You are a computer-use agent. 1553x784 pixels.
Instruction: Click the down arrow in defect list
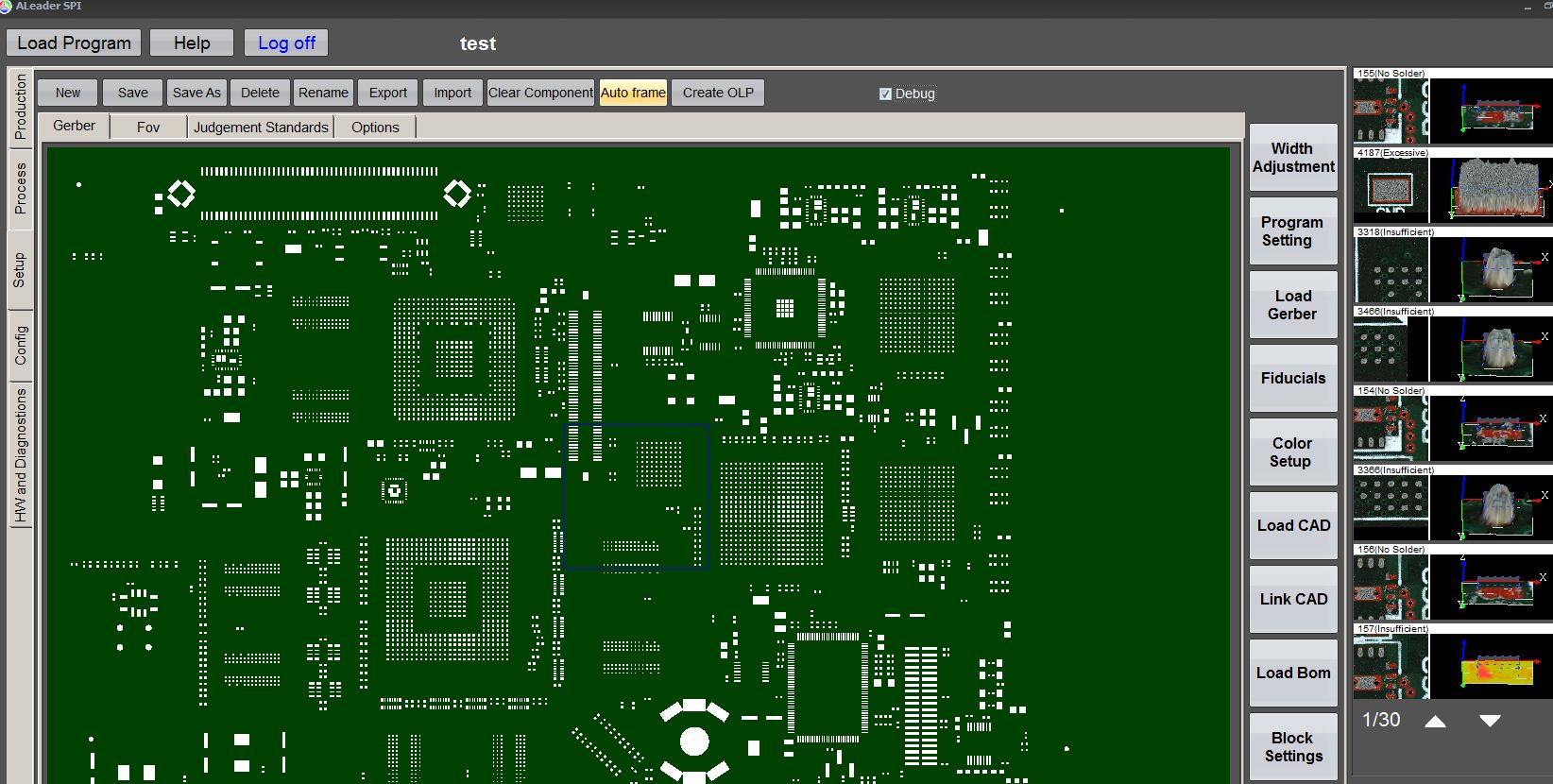(x=1490, y=721)
